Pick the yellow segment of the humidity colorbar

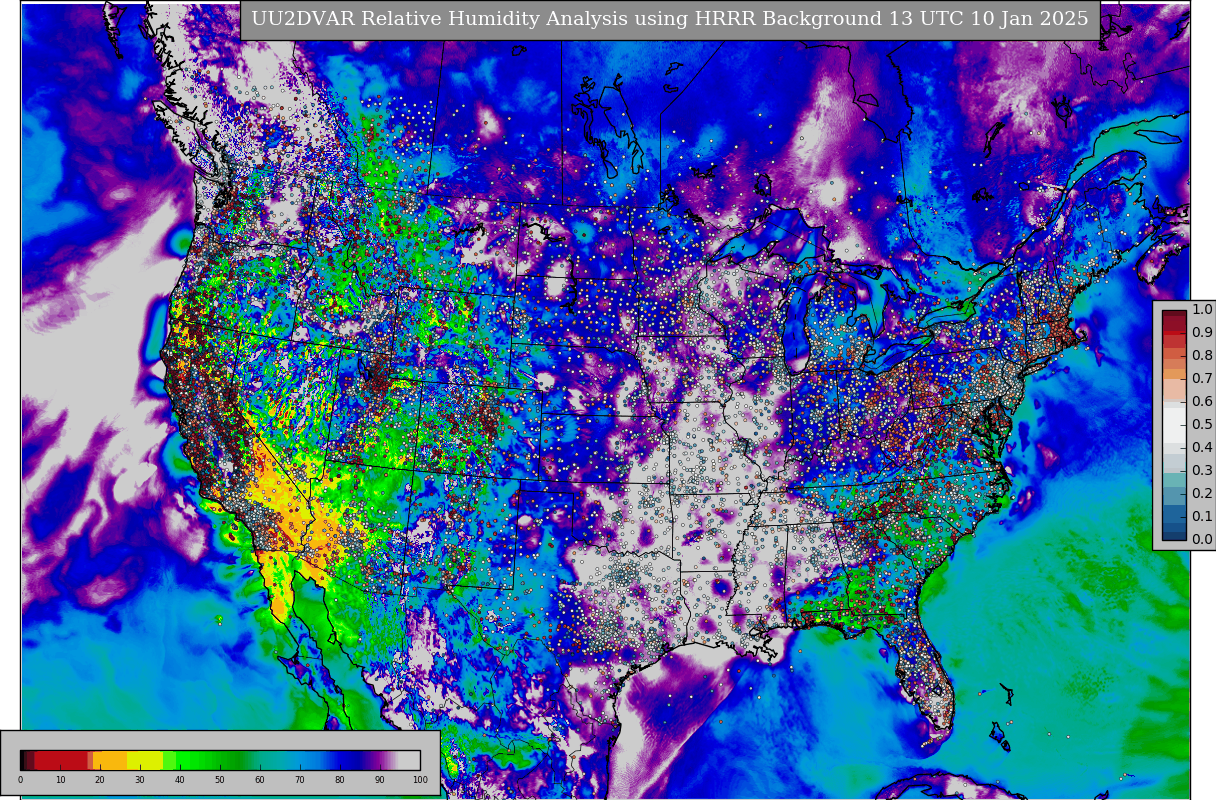pos(145,760)
